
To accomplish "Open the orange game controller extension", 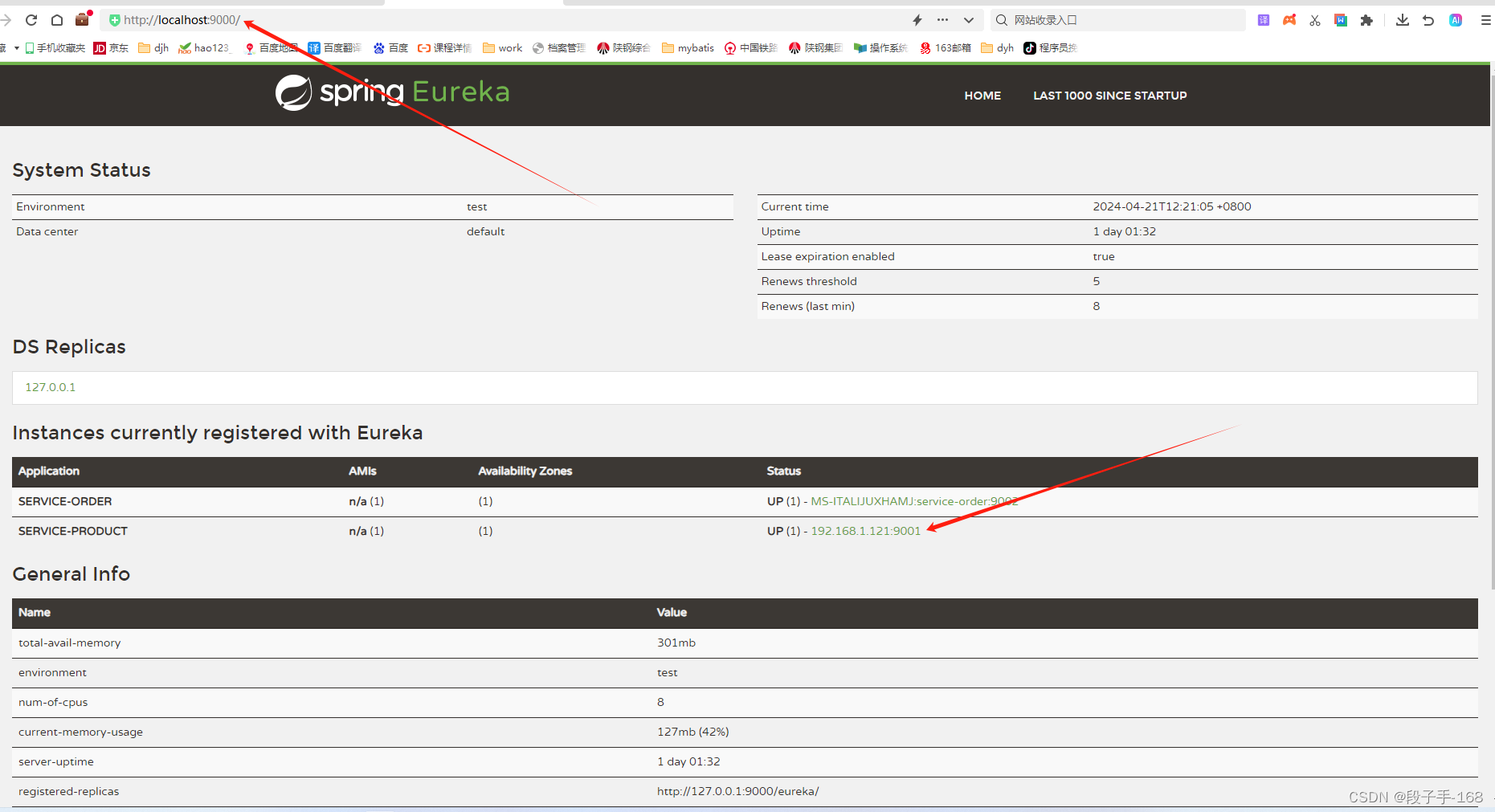I will (x=1289, y=20).
